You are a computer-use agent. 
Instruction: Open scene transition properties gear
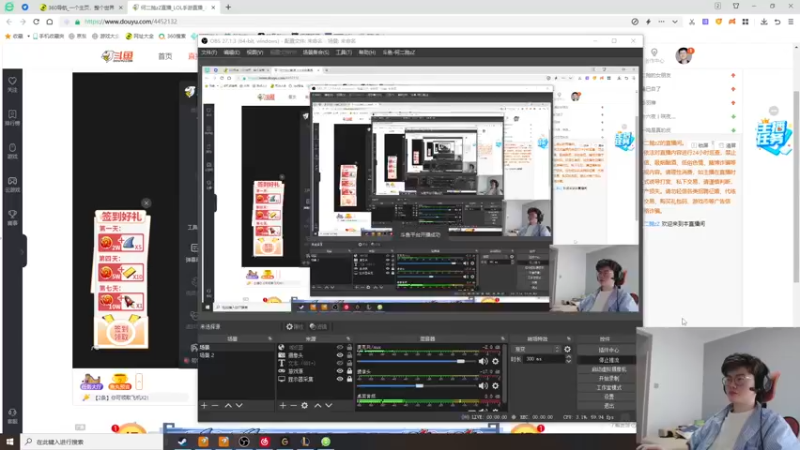[567, 349]
